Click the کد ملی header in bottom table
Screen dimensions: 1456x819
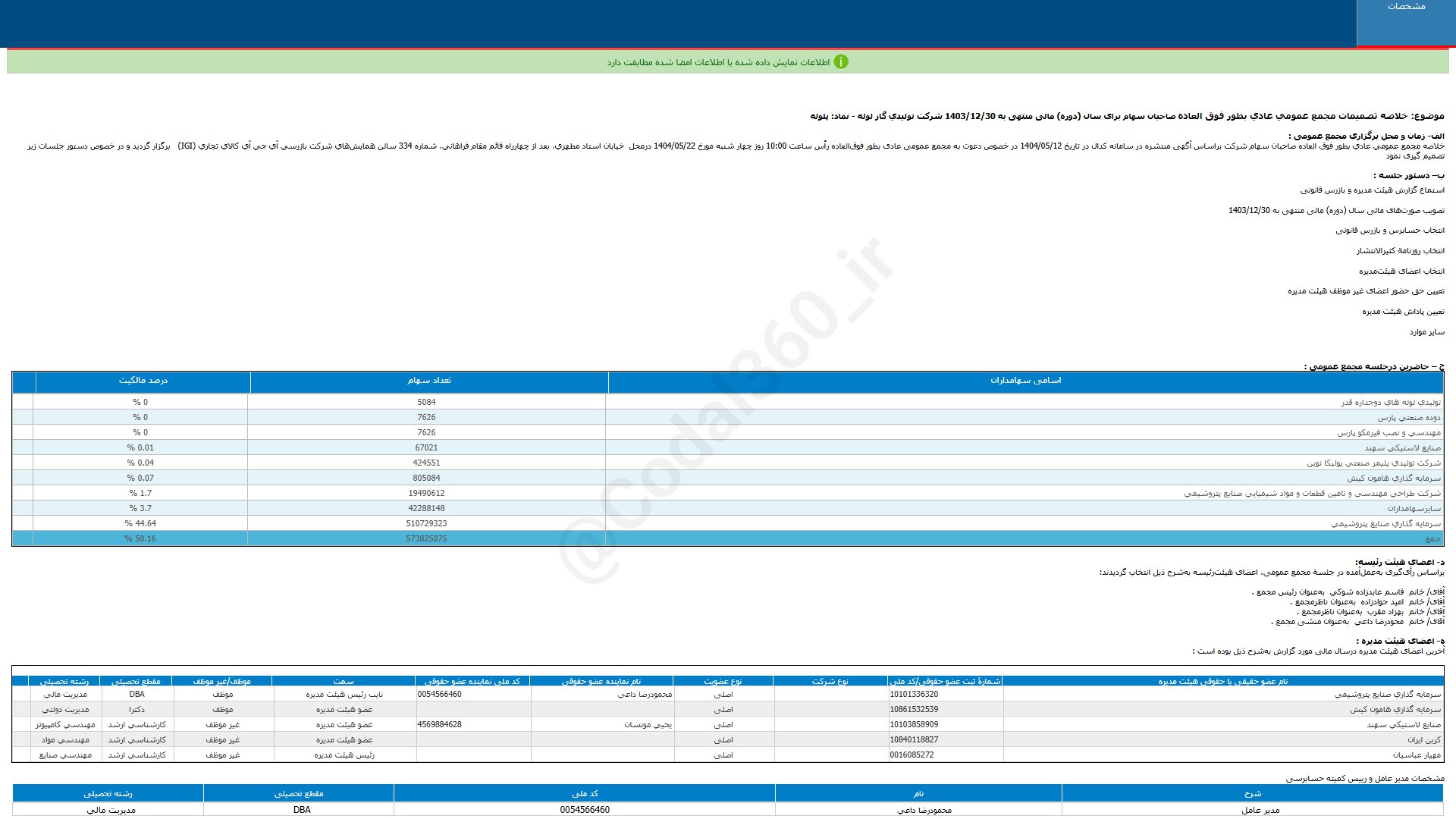(x=584, y=793)
